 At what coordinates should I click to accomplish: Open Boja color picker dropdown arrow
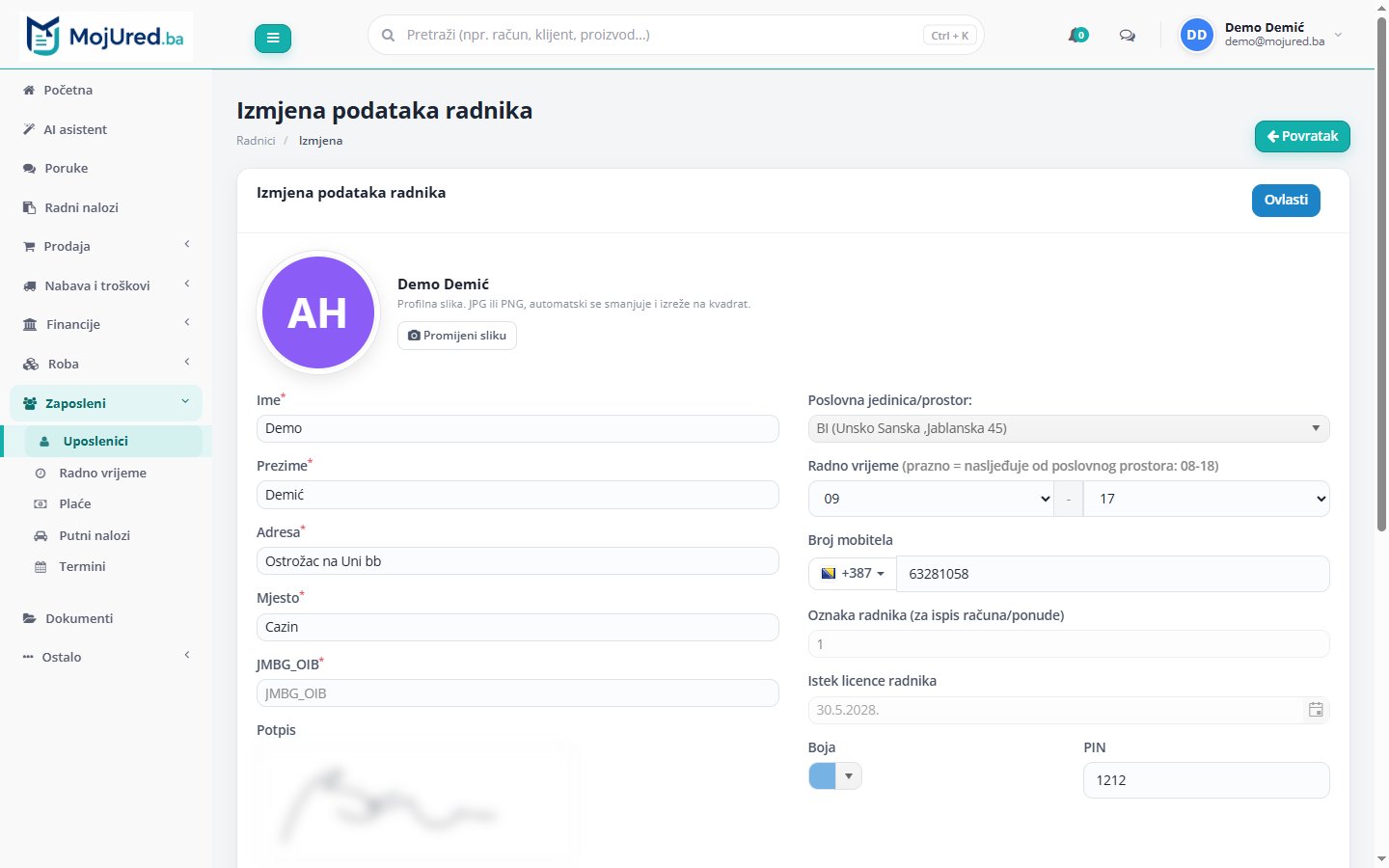coord(849,776)
